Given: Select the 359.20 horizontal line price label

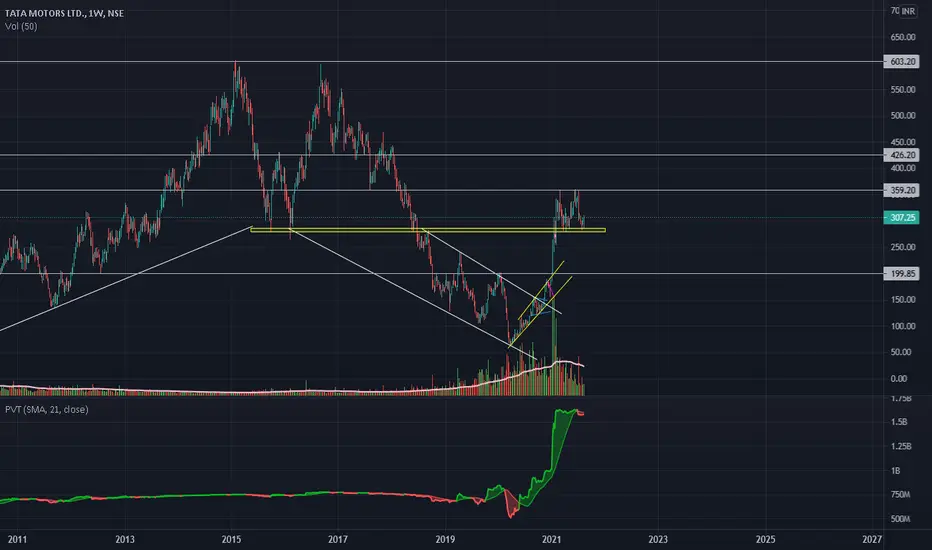Looking at the screenshot, I should (x=902, y=190).
